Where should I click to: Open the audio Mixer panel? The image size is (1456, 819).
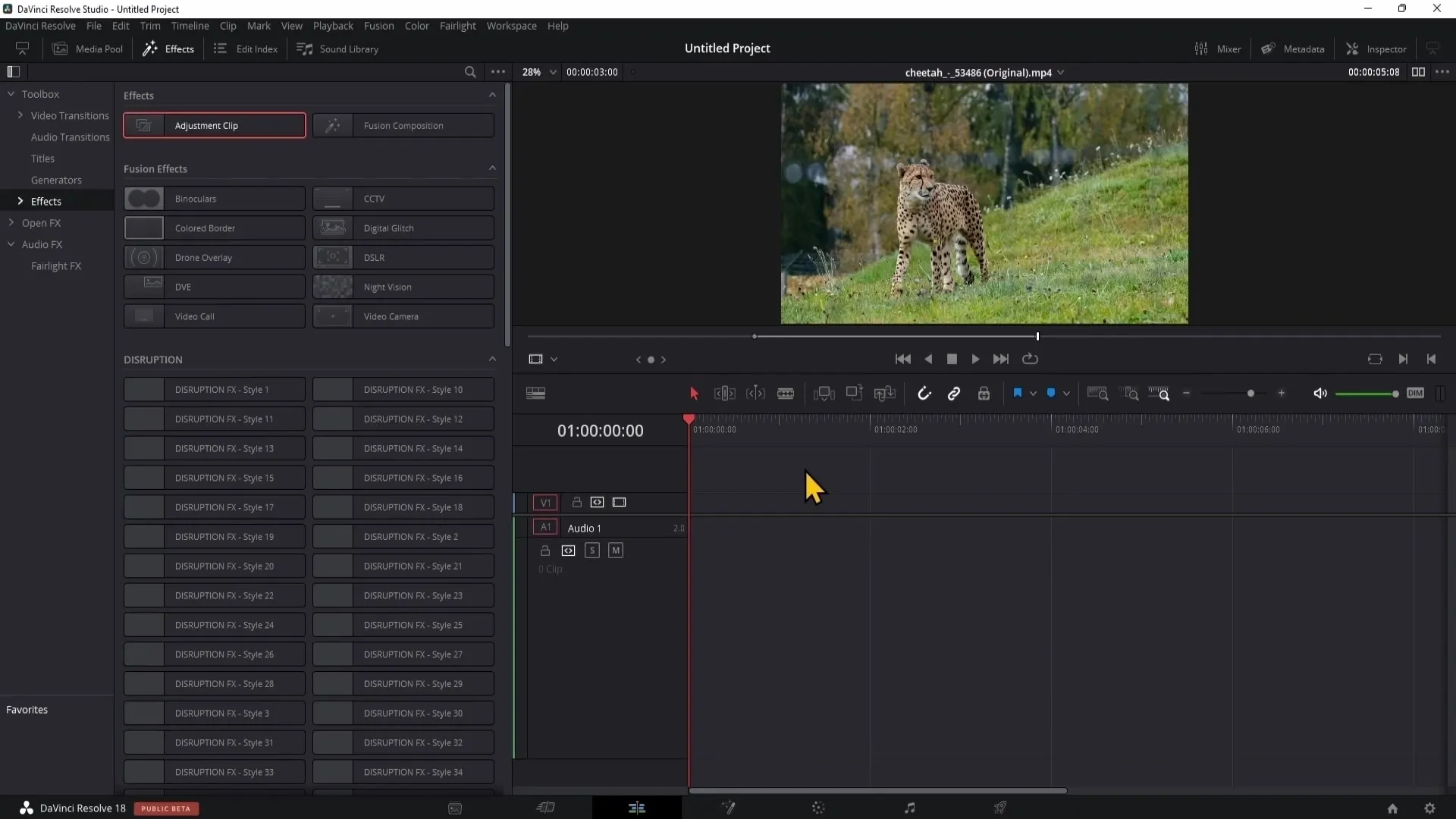(1217, 49)
